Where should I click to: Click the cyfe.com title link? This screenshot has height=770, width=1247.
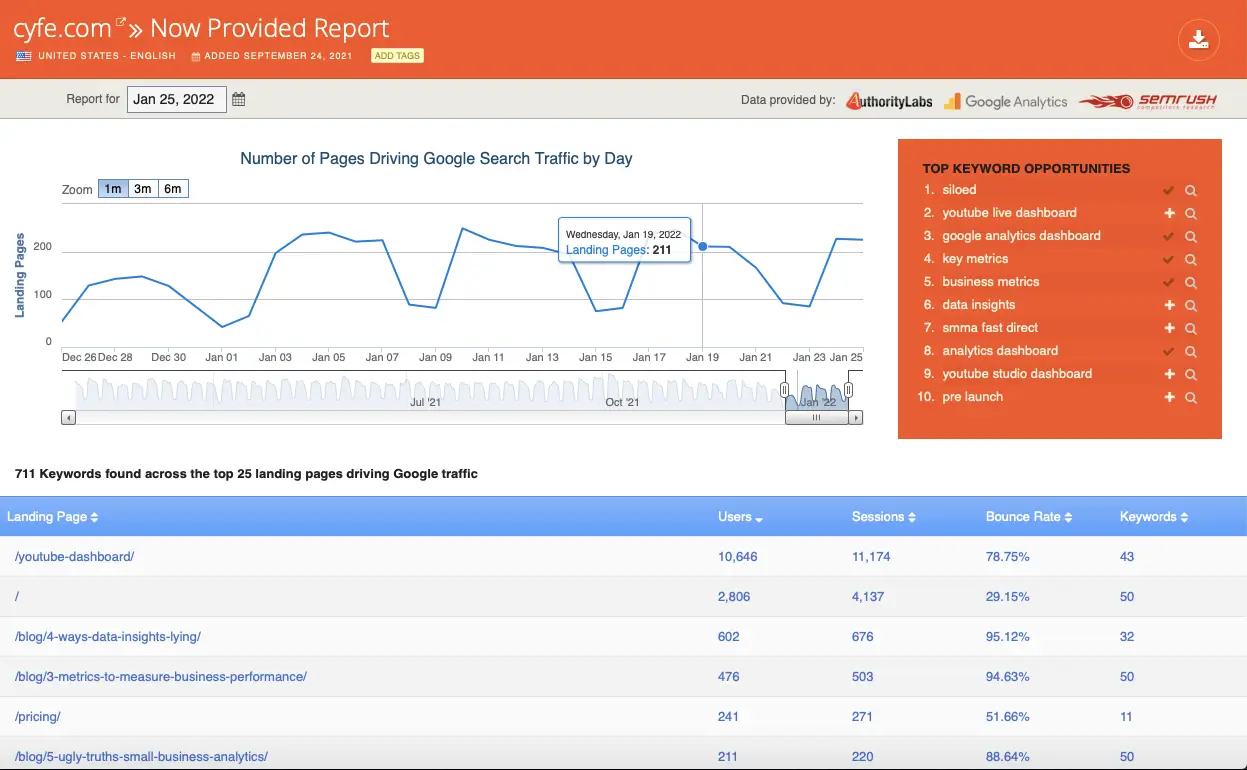click(63, 29)
